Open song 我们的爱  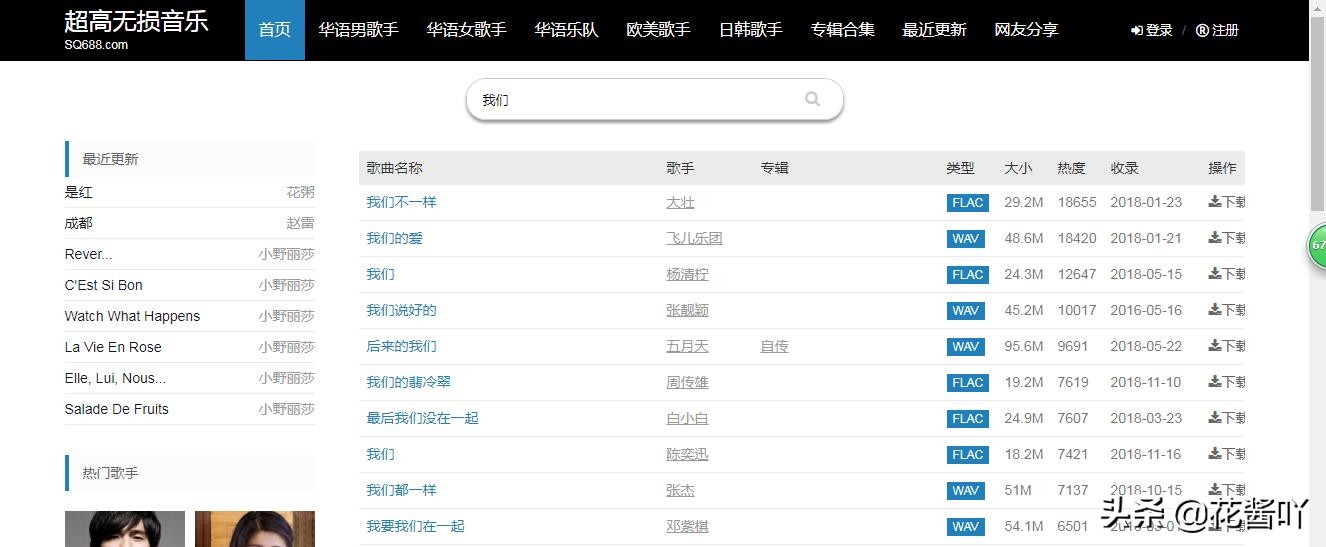click(395, 238)
